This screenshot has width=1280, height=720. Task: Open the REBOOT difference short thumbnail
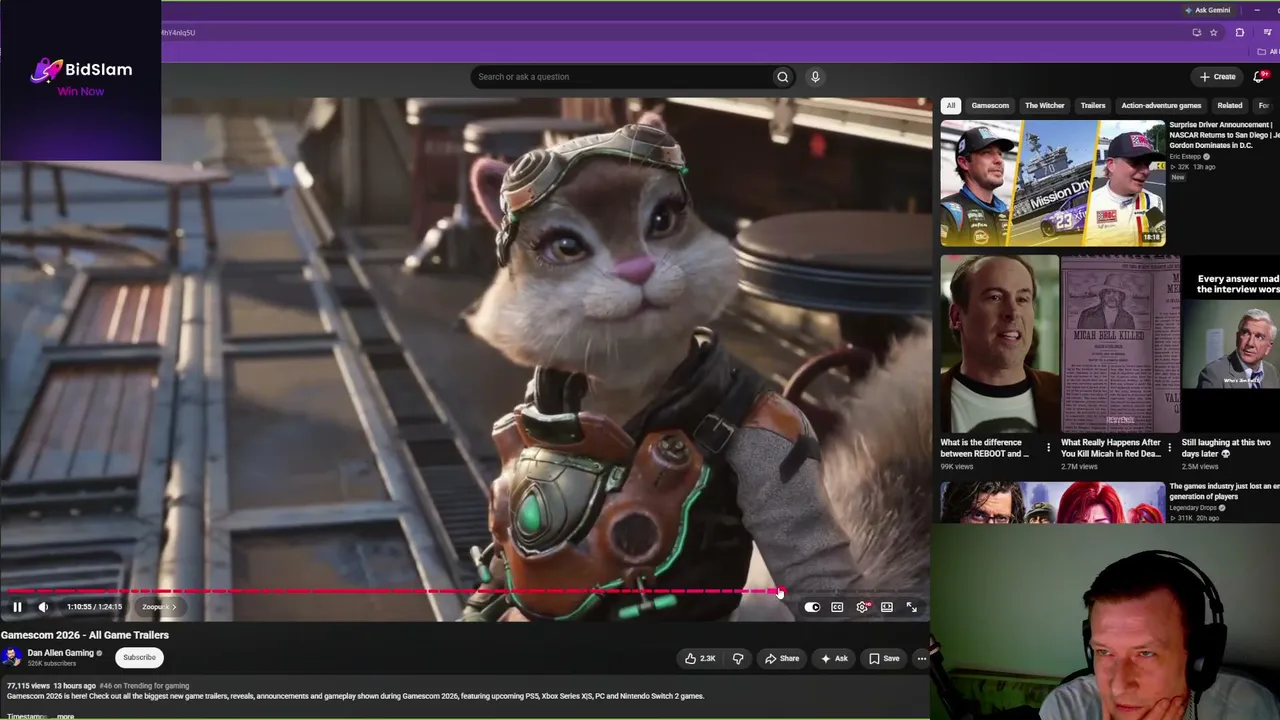coord(999,343)
